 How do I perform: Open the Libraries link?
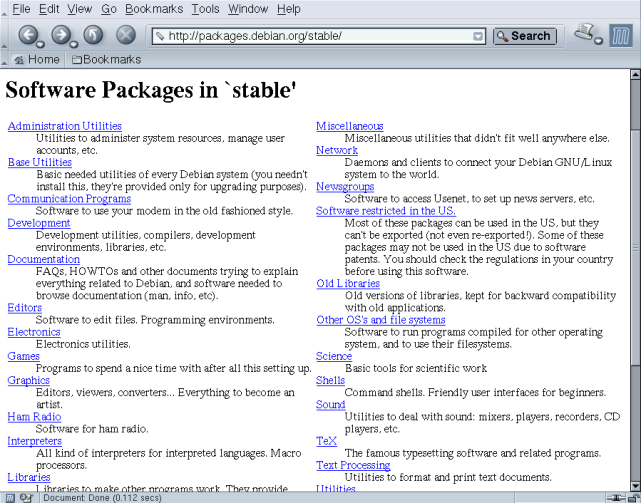(29, 478)
